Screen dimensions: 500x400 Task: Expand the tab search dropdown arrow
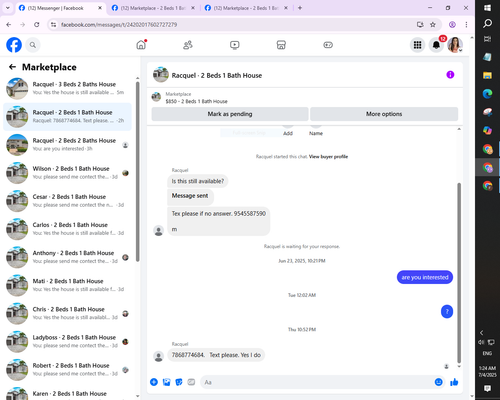[7, 8]
